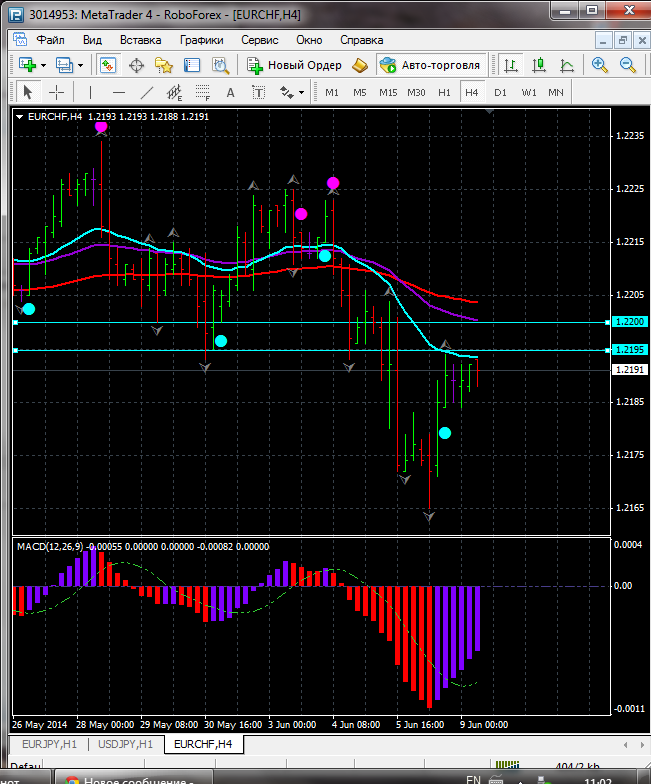
Task: Toggle the Market Watch window icon
Action: coord(108,65)
